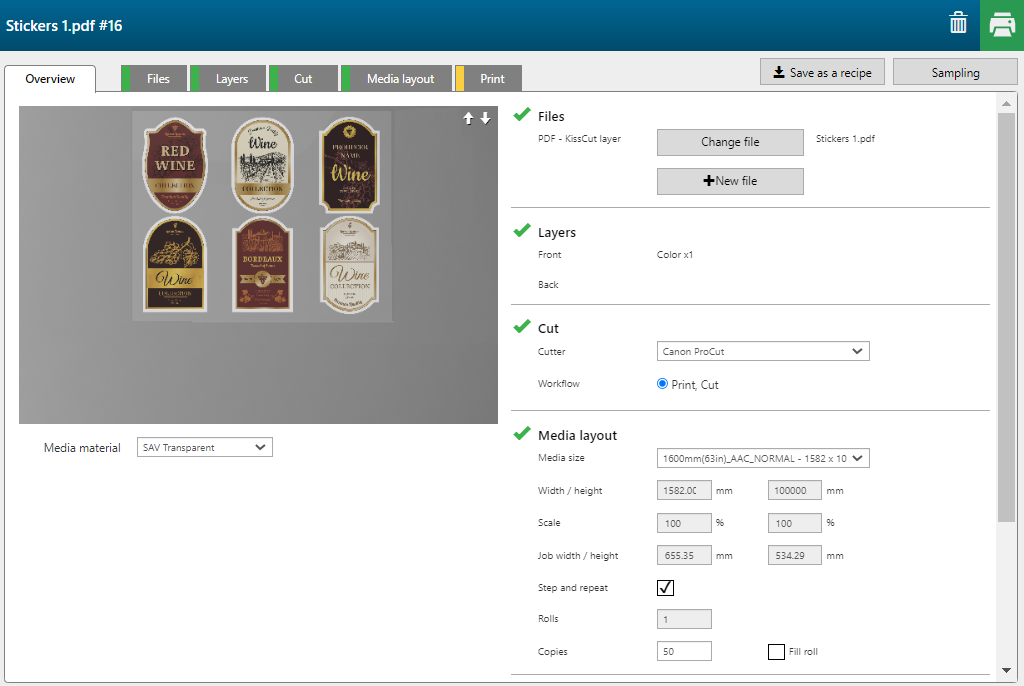This screenshot has height=686, width=1024.
Task: Click the green checkmark beside Files
Action: (x=522, y=115)
